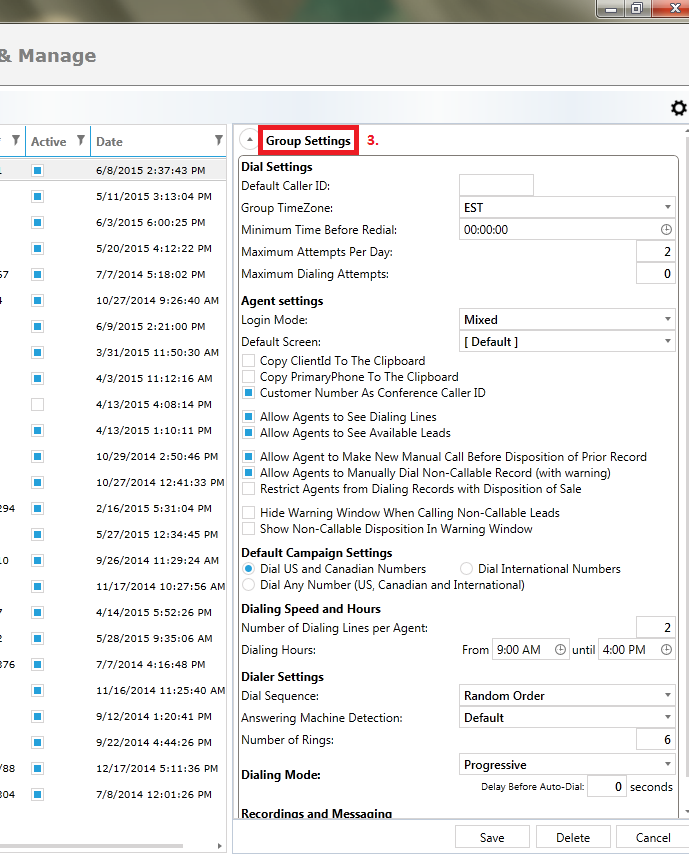Click the Delete button
Image resolution: width=689 pixels, height=857 pixels.
[x=573, y=838]
